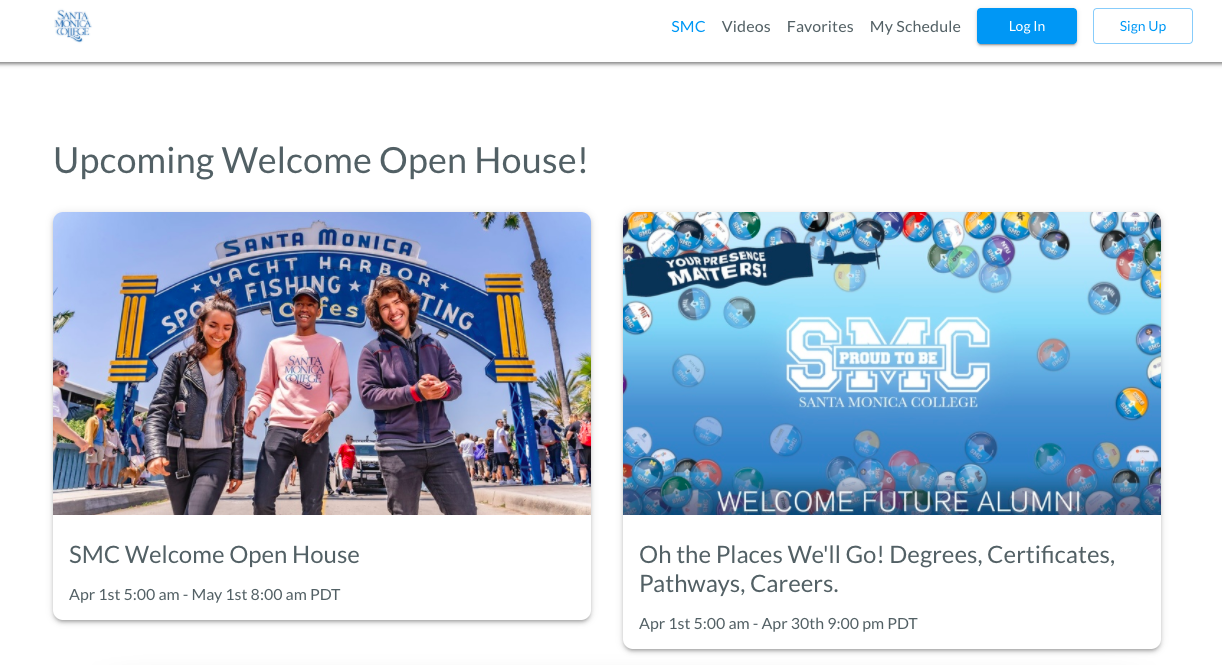View My Schedule in the navbar
Image resolution: width=1222 pixels, height=665 pixels.
[x=915, y=27]
